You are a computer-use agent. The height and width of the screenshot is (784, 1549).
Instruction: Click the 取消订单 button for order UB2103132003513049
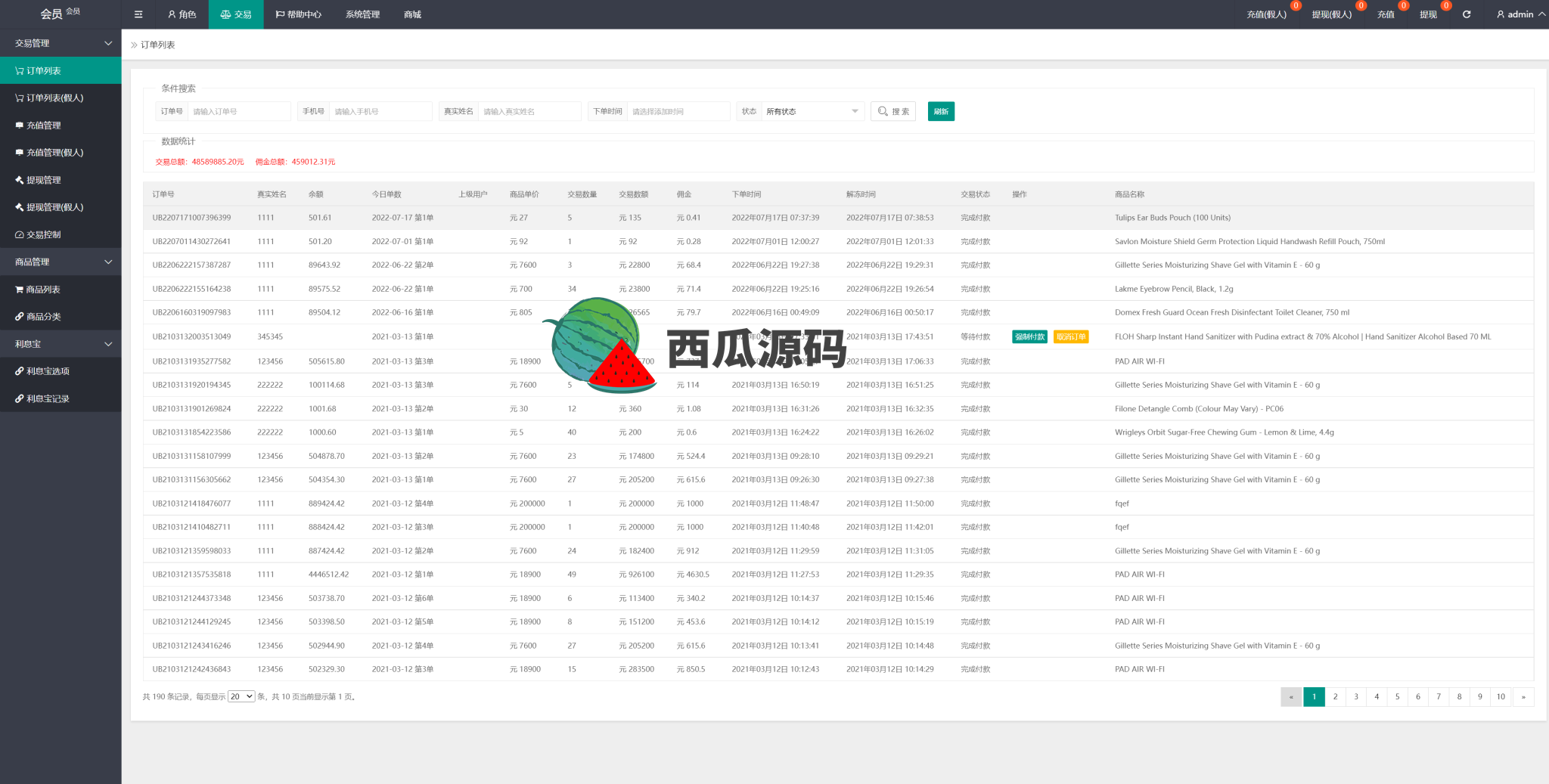point(1071,337)
